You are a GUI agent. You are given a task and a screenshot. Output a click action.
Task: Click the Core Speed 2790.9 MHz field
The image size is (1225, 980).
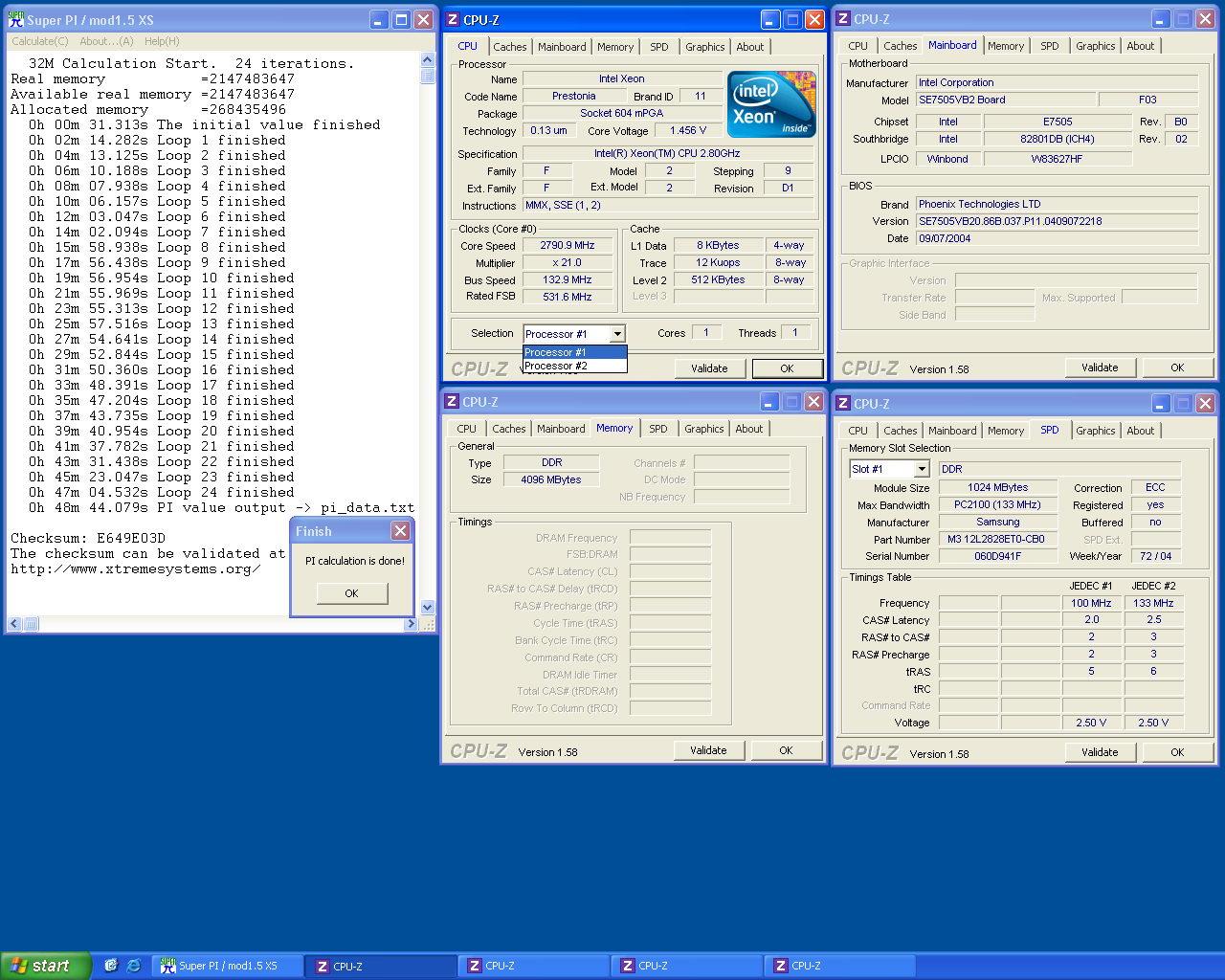(568, 245)
